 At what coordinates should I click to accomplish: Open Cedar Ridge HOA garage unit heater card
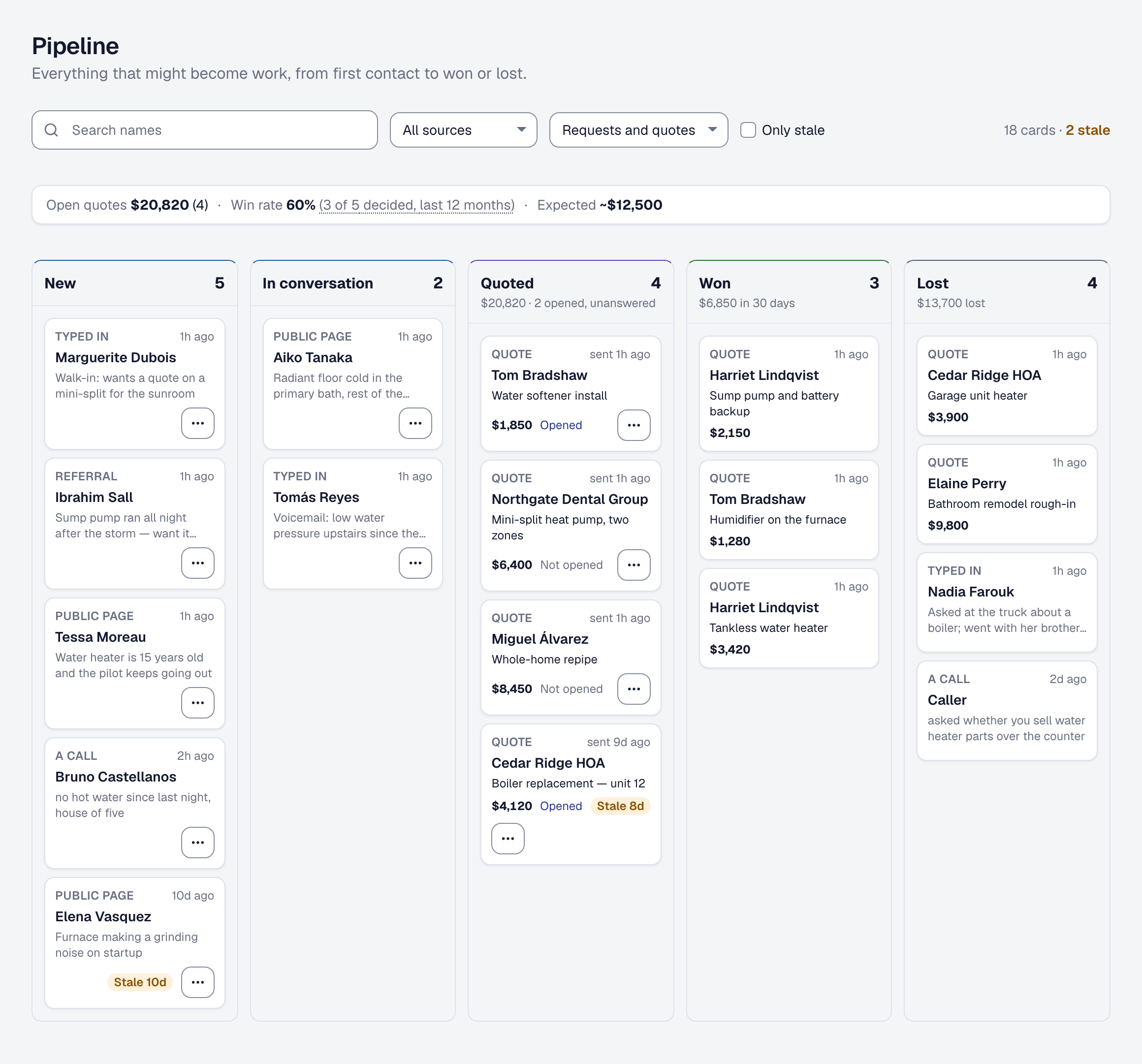click(1007, 386)
